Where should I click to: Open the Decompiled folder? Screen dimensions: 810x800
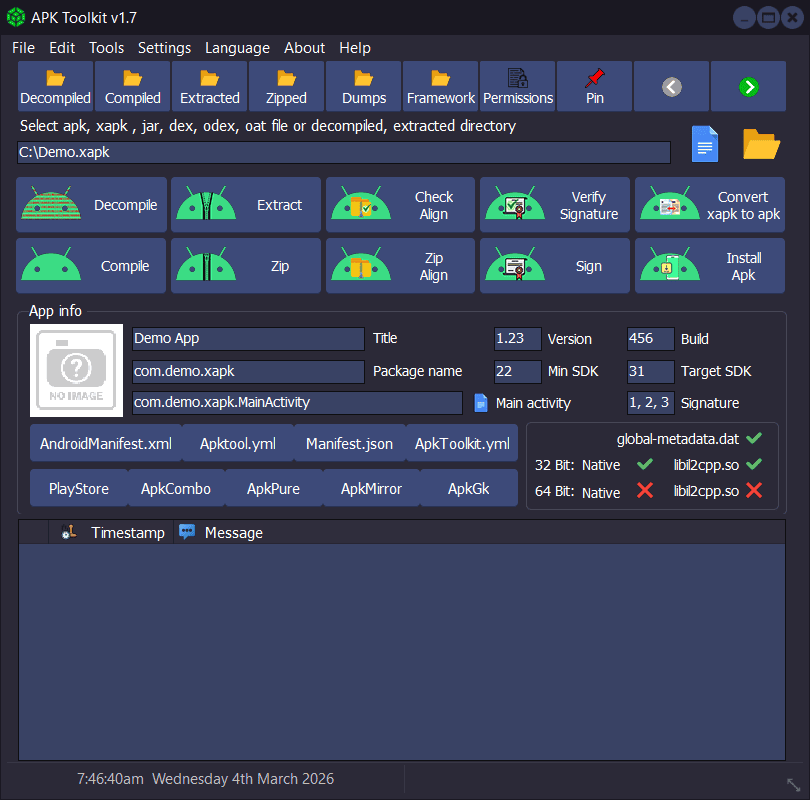coord(55,86)
